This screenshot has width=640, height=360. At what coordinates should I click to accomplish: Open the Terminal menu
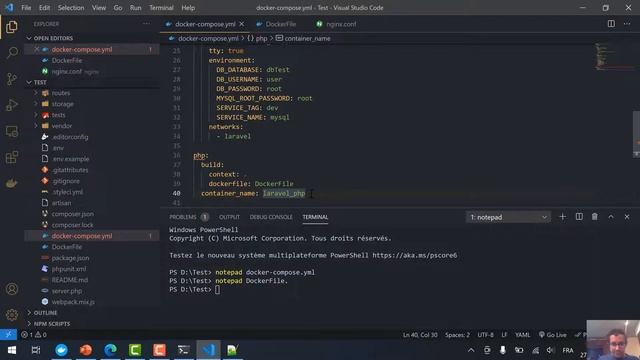(x=161, y=8)
